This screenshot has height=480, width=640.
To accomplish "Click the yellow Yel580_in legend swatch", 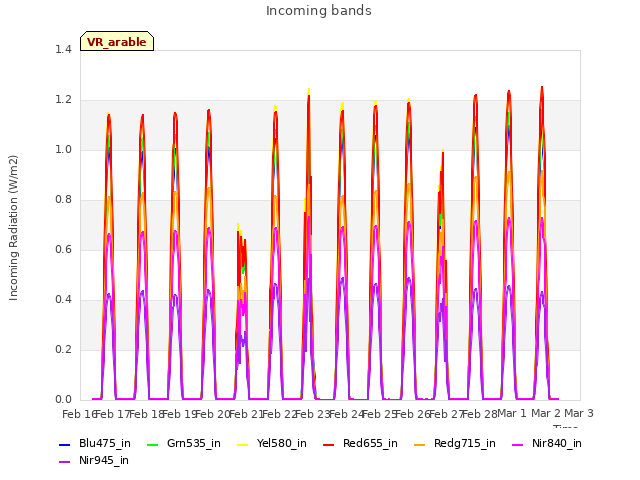I will tap(242, 444).
